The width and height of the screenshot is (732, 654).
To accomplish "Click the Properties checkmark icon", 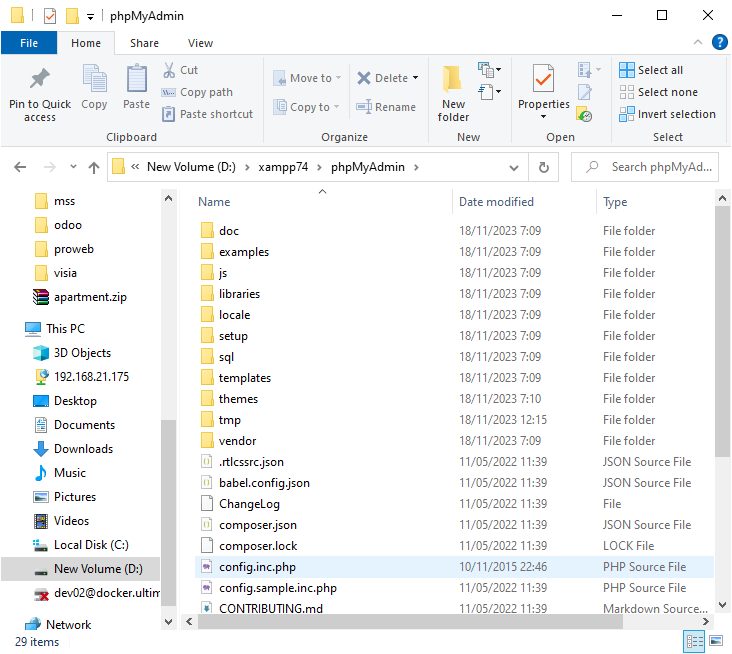I will click(543, 78).
